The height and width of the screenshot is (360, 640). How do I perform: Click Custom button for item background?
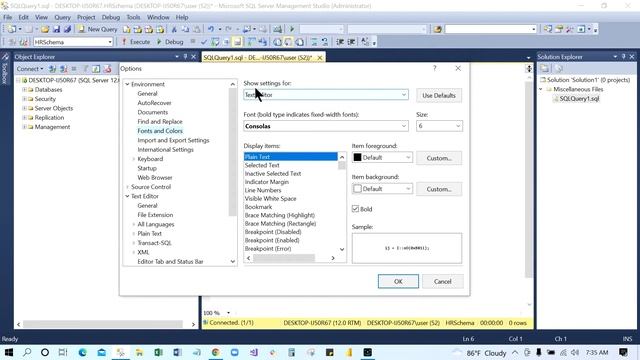coord(439,189)
